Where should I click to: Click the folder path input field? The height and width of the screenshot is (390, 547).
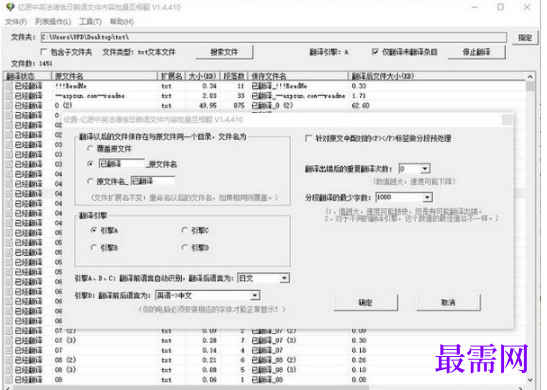(274, 37)
